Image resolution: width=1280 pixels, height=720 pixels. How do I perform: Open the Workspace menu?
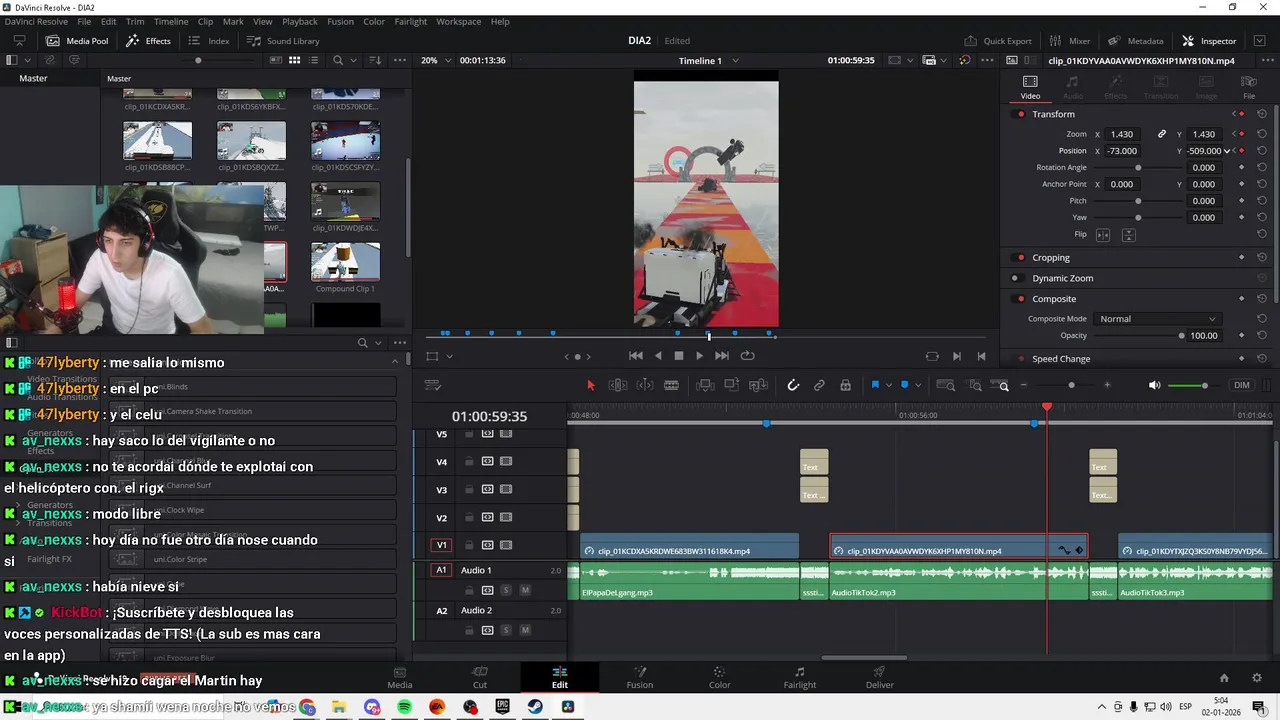[458, 21]
